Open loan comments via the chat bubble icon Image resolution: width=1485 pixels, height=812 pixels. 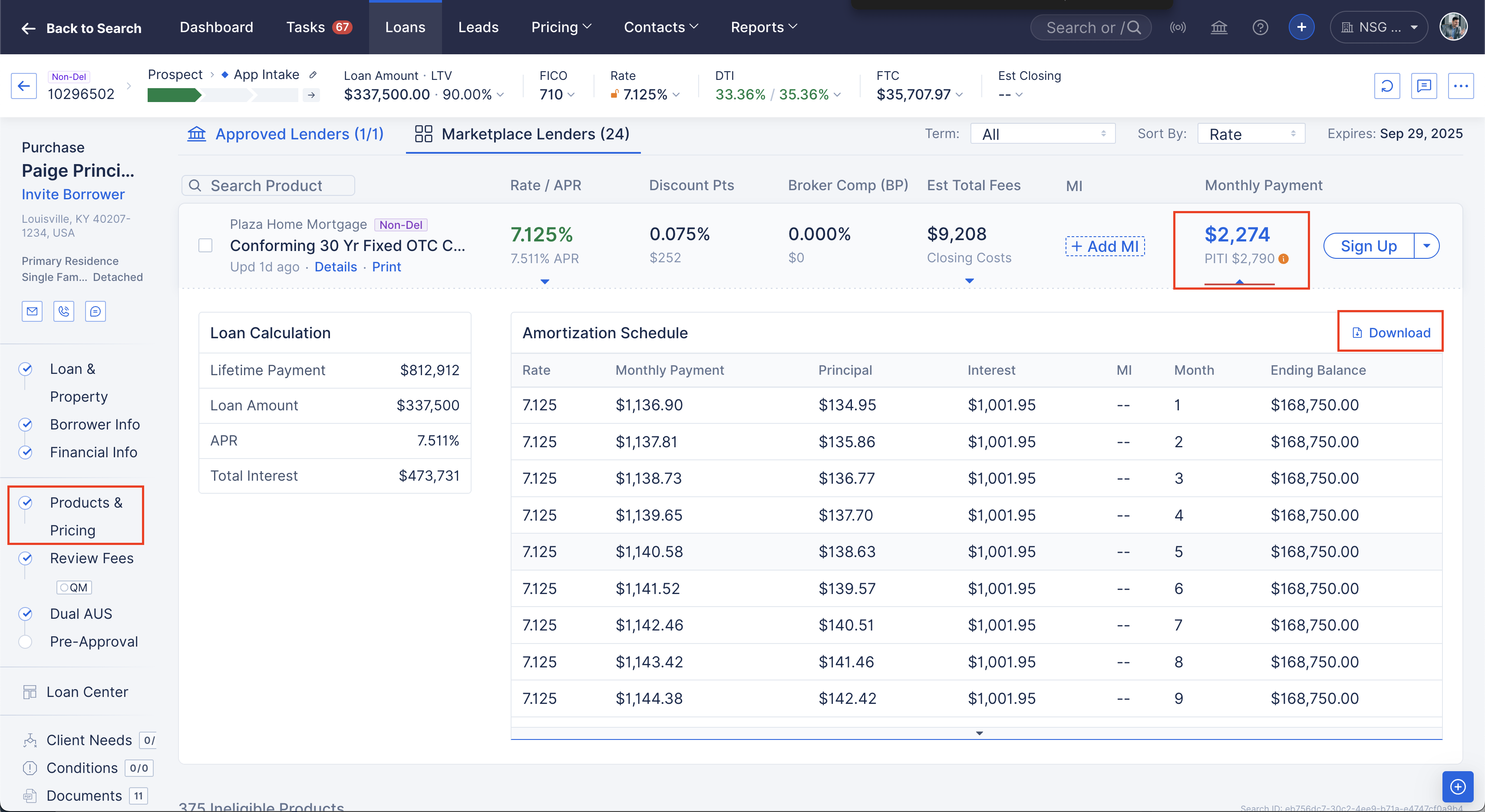click(x=1425, y=85)
